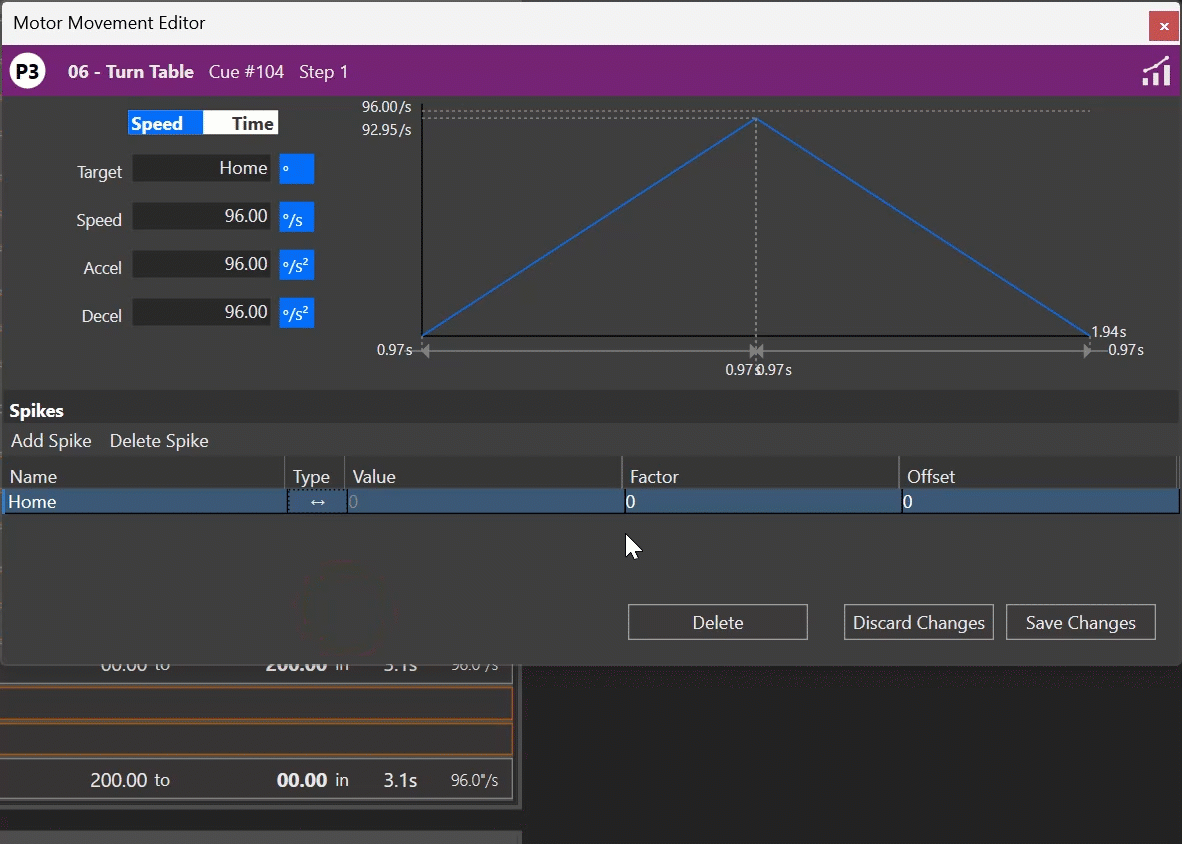1182x844 pixels.
Task: Click the Offset cell of Home spike
Action: (1040, 502)
